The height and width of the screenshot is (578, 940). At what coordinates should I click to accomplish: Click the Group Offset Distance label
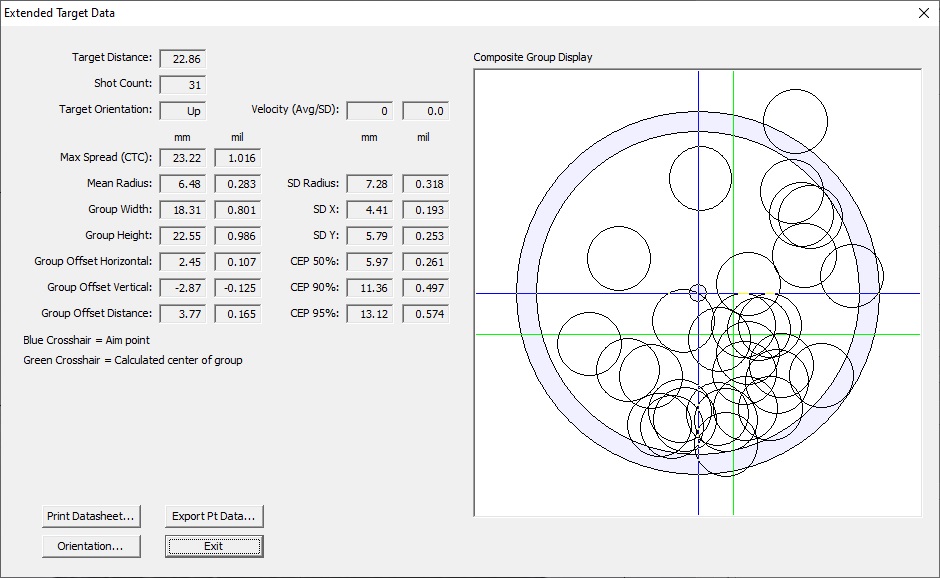(x=97, y=313)
